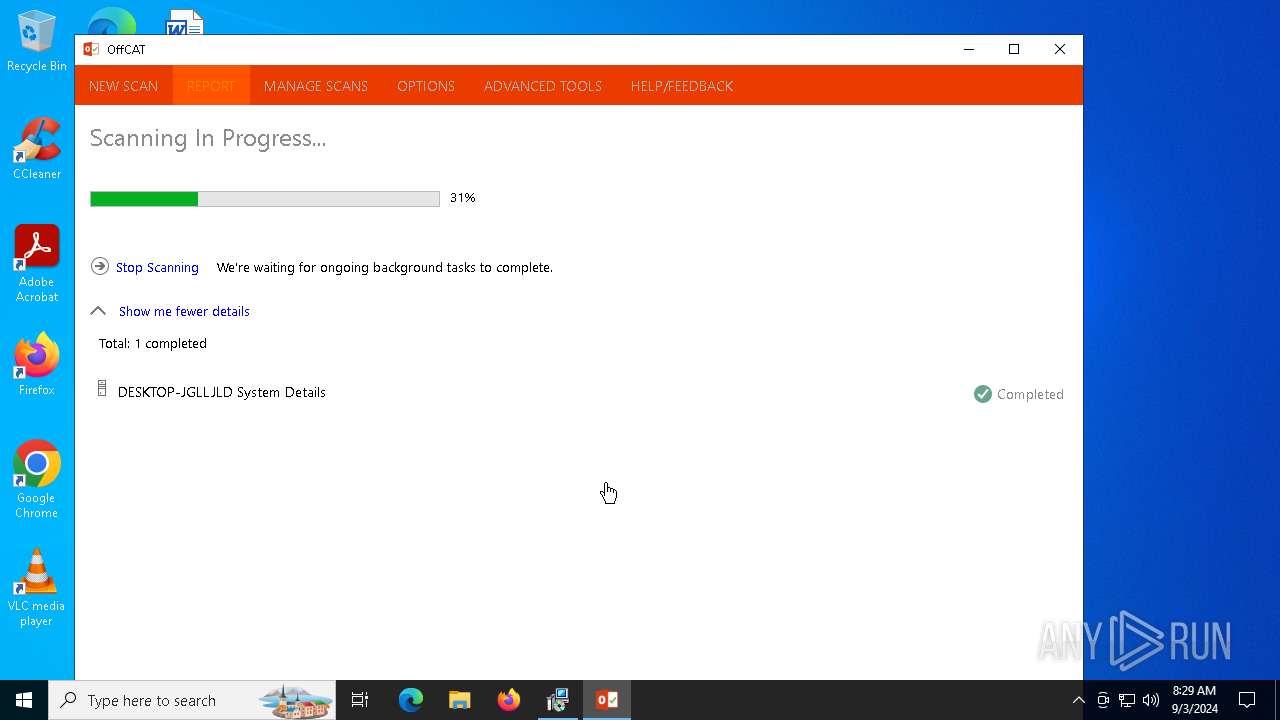Click the OffCAT taskbar button
The height and width of the screenshot is (720, 1280).
[607, 700]
